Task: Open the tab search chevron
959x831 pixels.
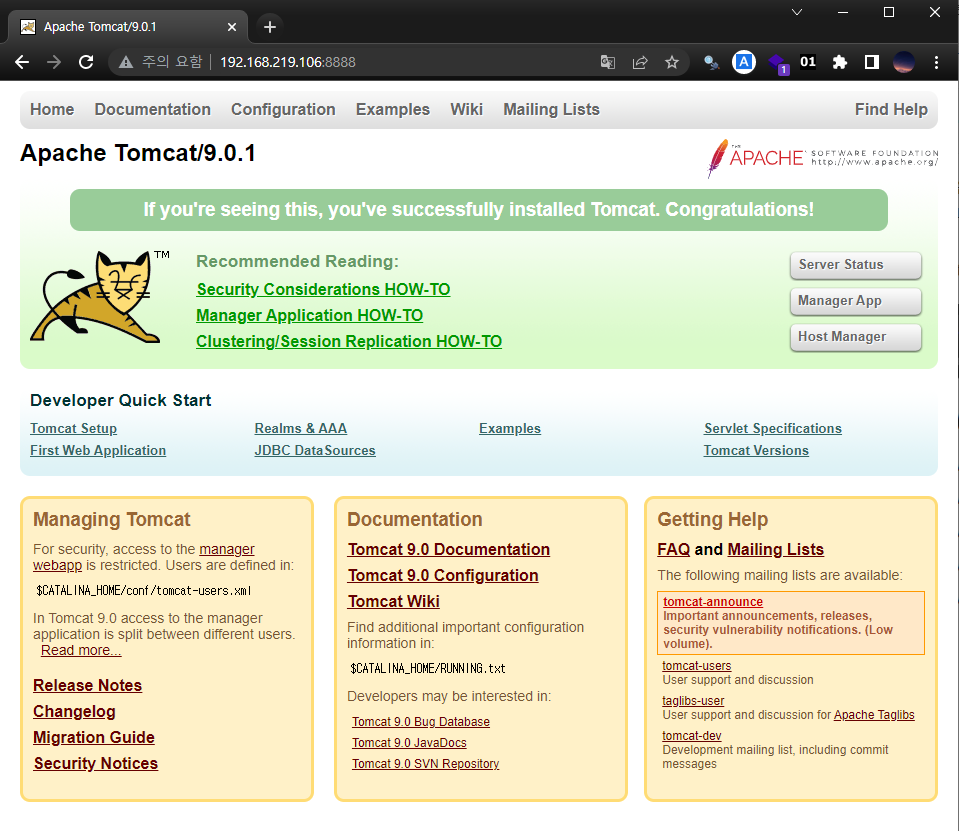Action: point(796,12)
